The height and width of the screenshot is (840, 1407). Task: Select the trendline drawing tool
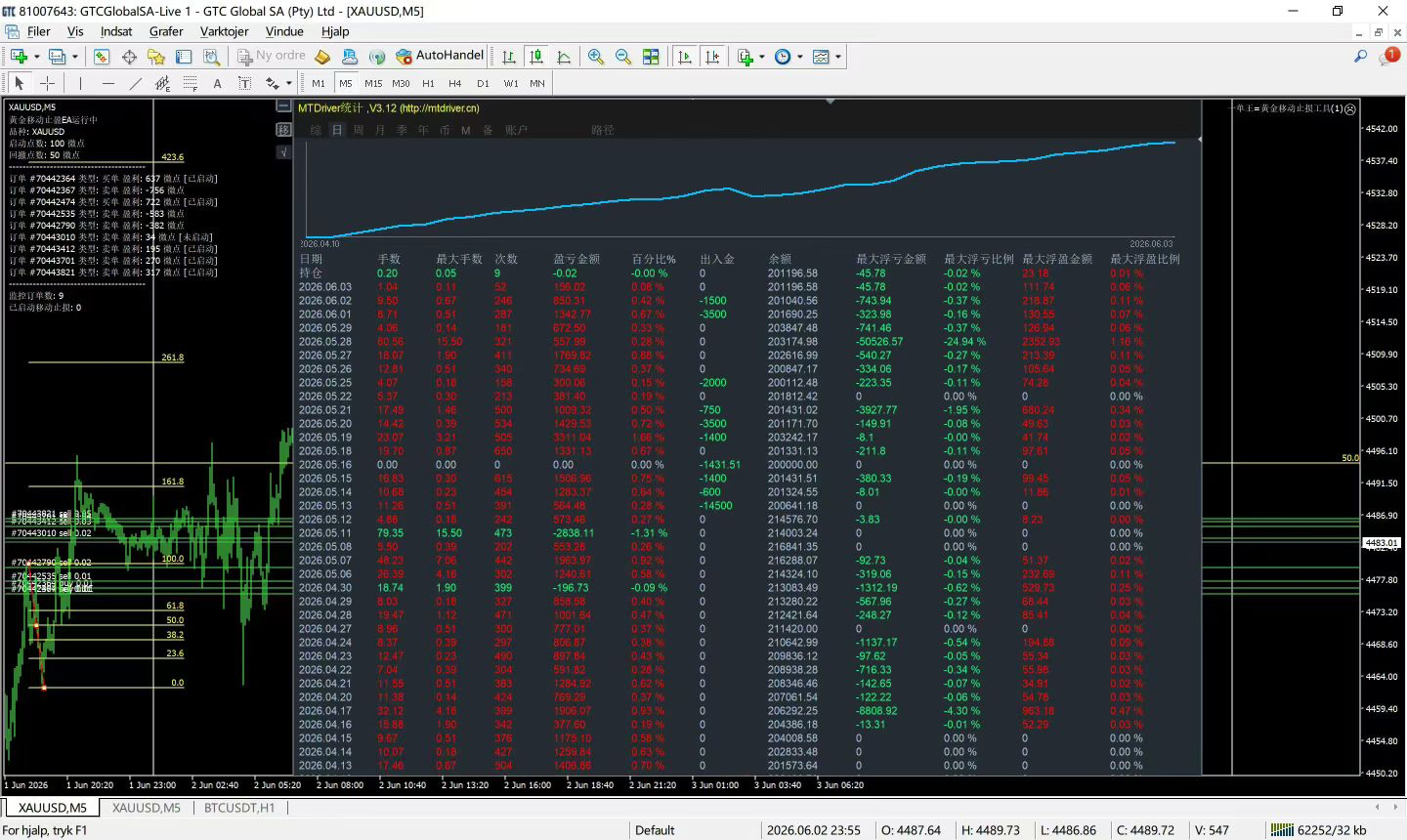click(x=135, y=83)
